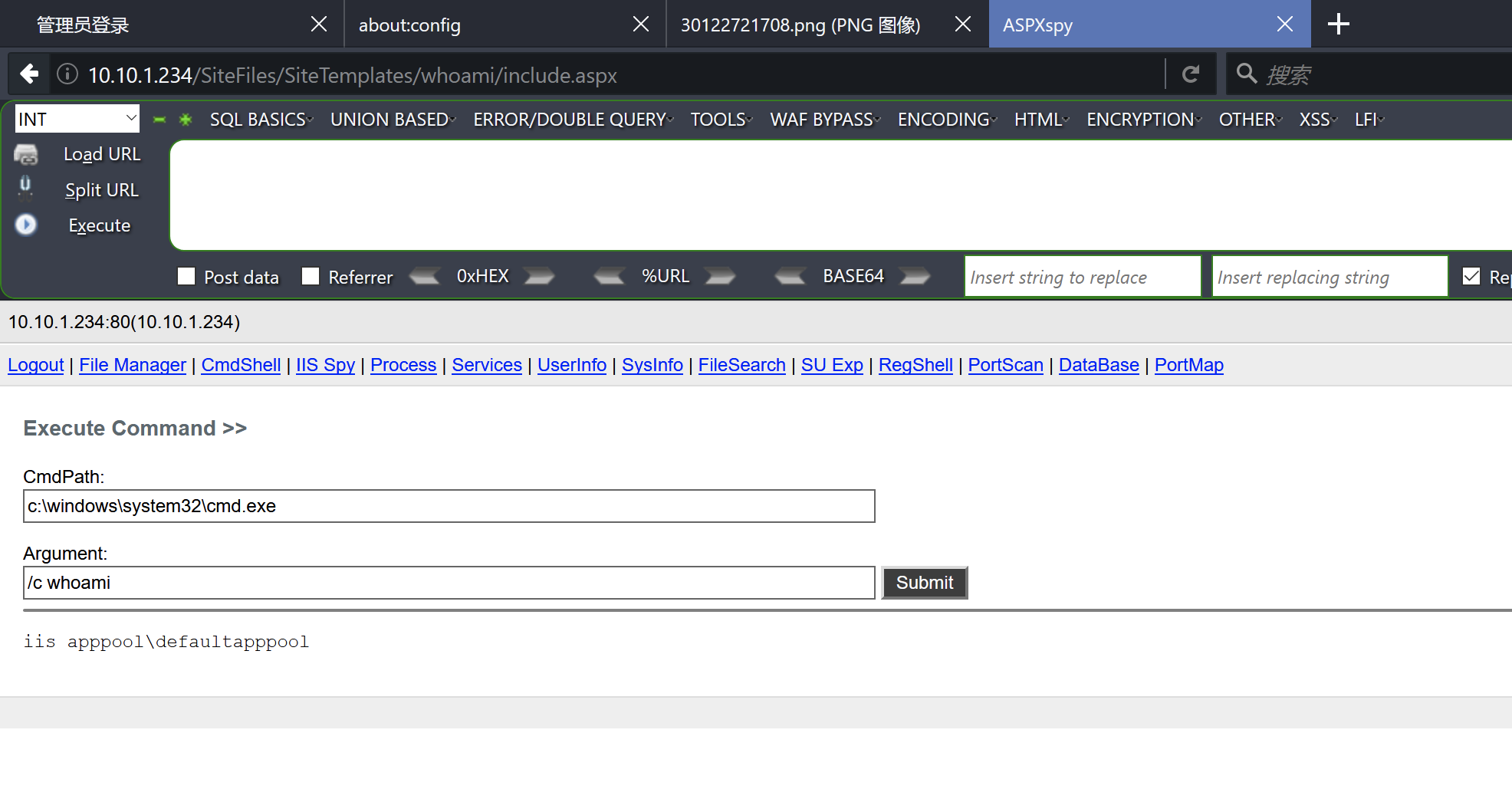Open the Services link
Screen dimensions: 1512x802
pos(487,365)
